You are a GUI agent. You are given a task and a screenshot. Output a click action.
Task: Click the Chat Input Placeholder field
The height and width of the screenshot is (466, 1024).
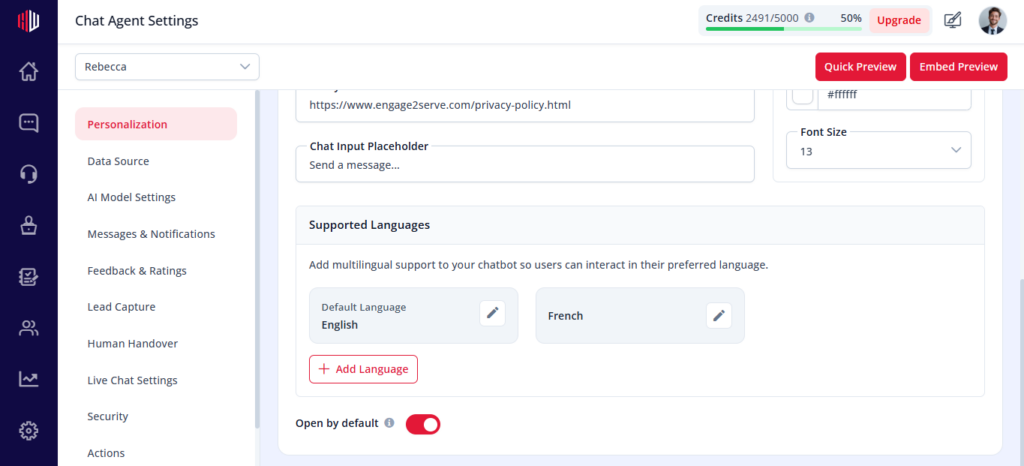[525, 164]
